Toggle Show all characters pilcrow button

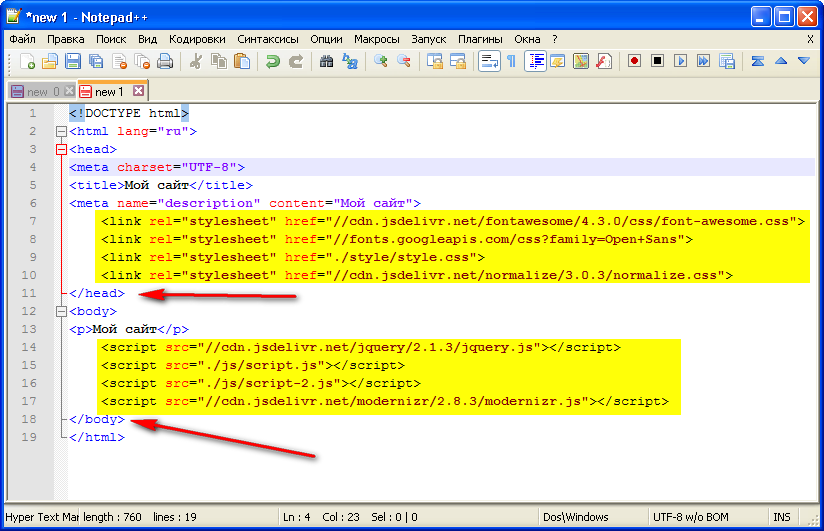(x=512, y=62)
